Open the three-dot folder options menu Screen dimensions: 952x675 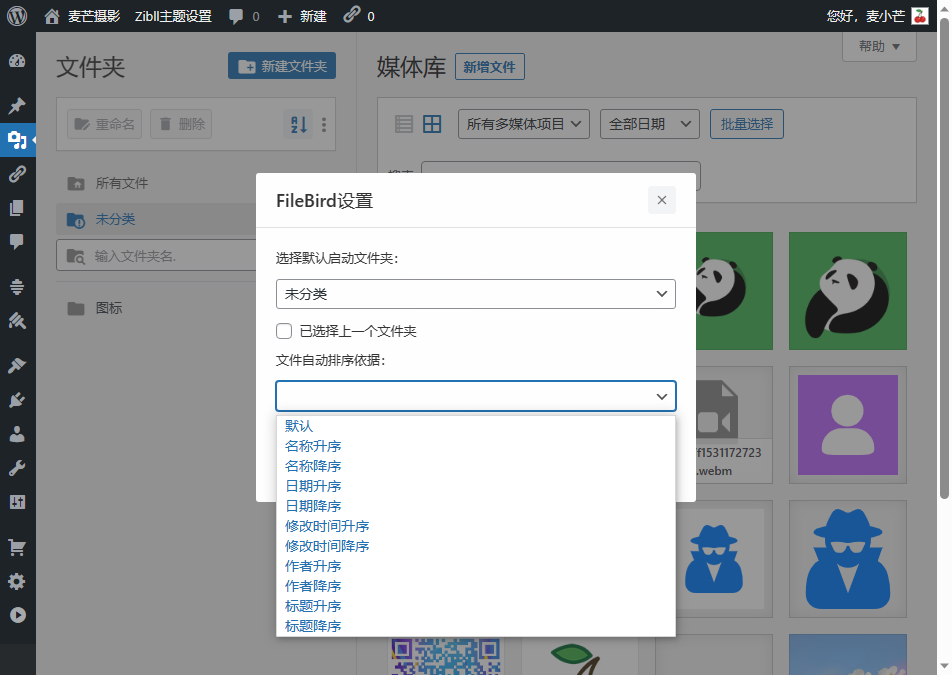coord(324,124)
